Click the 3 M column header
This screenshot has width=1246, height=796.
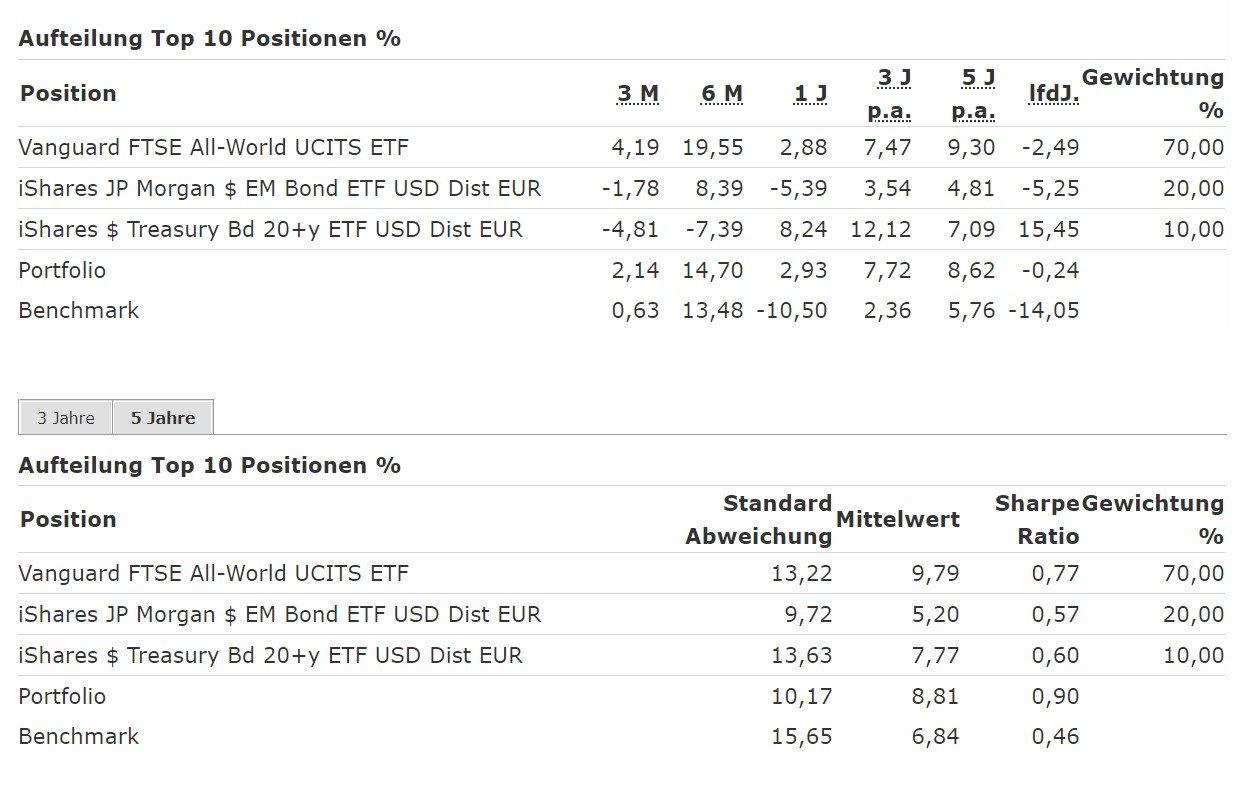click(638, 94)
